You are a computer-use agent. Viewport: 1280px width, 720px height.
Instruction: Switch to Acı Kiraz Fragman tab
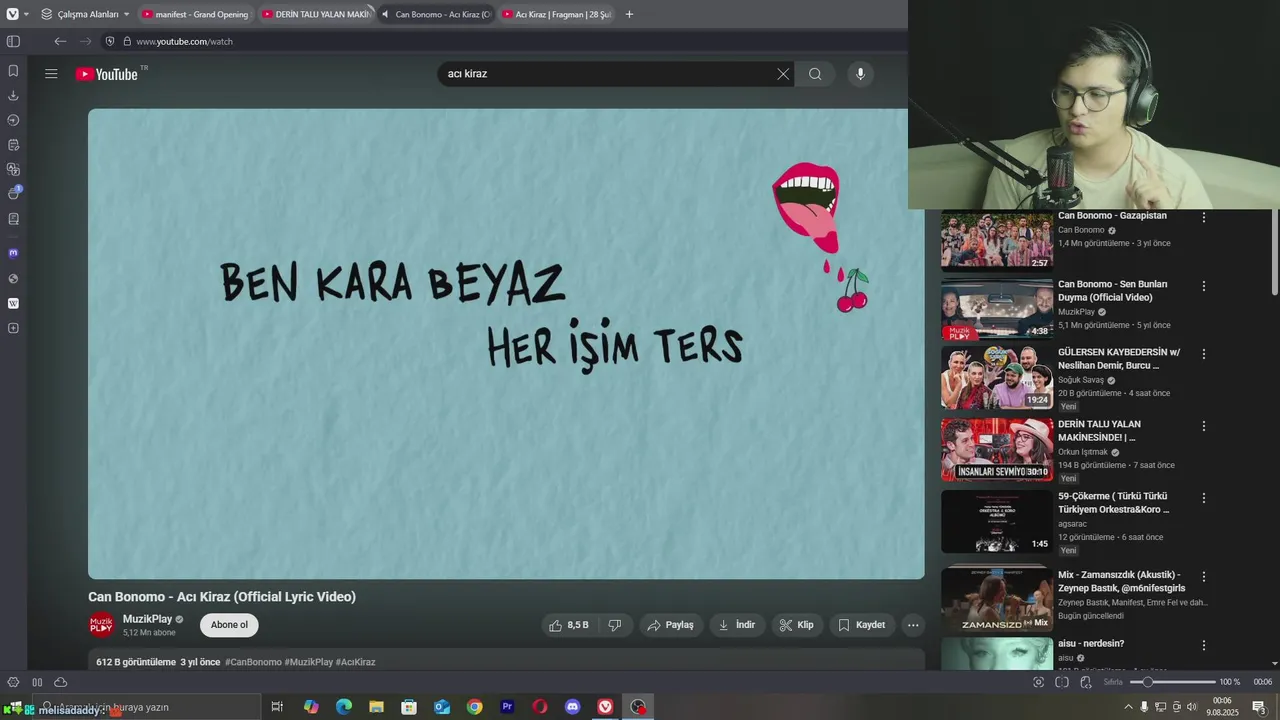(x=556, y=14)
